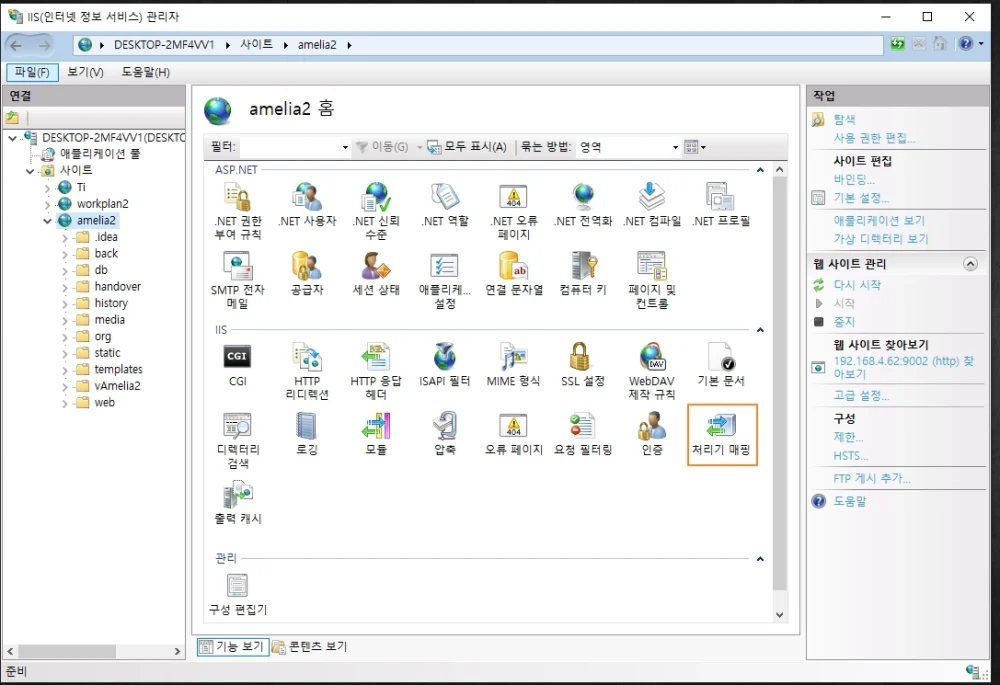This screenshot has height=685, width=1000.
Task: Open 고급 설정... link
Action: pyautogui.click(x=861, y=395)
